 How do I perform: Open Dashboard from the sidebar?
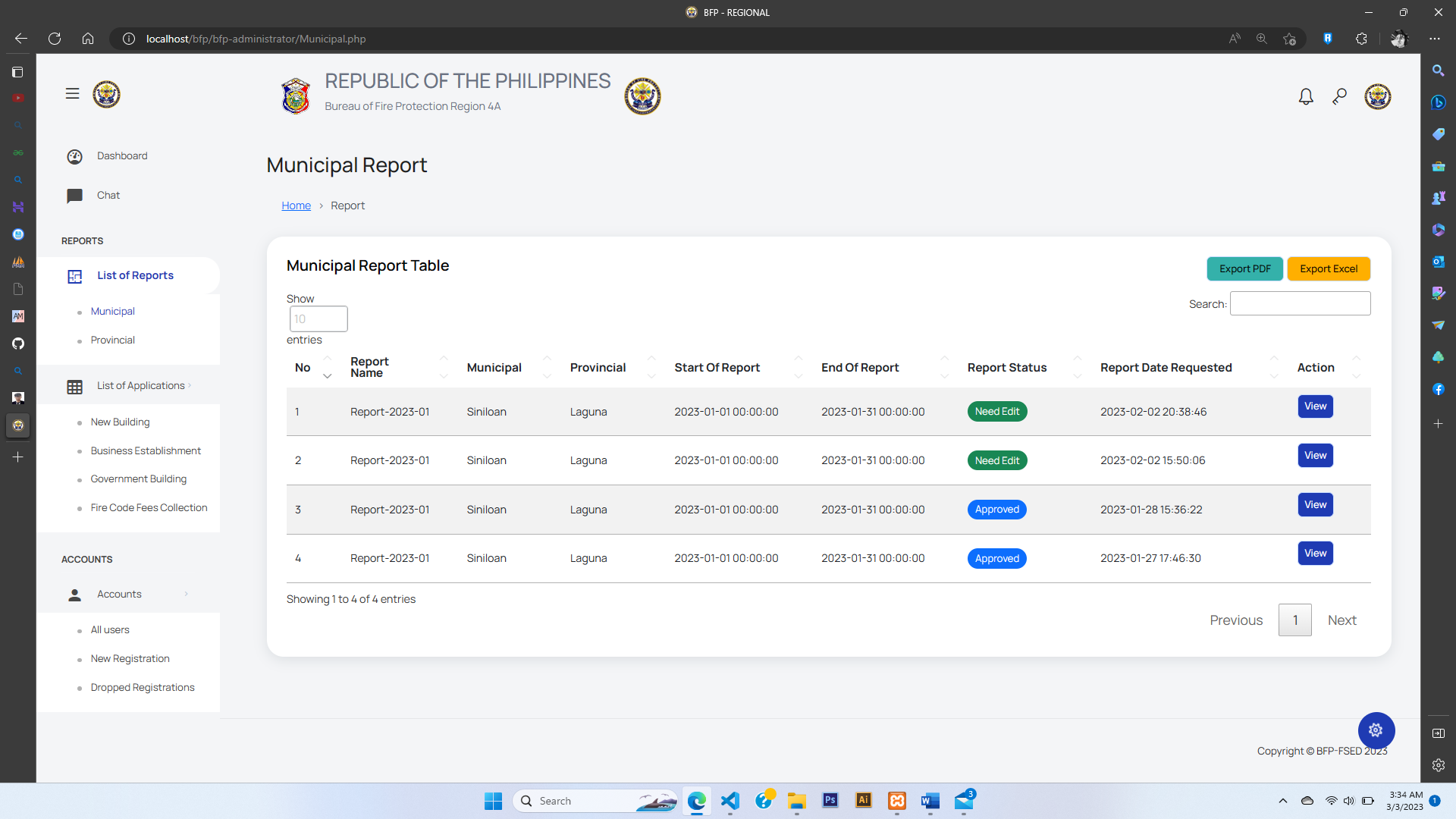(121, 155)
